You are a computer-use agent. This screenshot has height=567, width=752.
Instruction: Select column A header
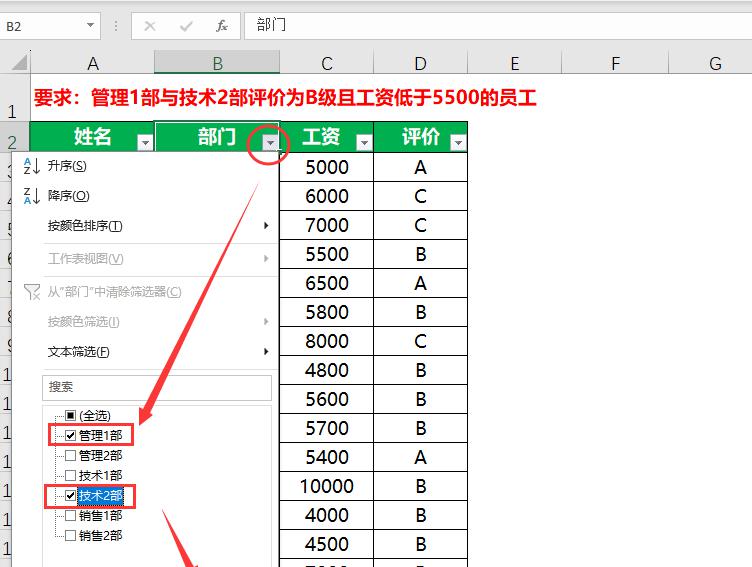tap(93, 63)
